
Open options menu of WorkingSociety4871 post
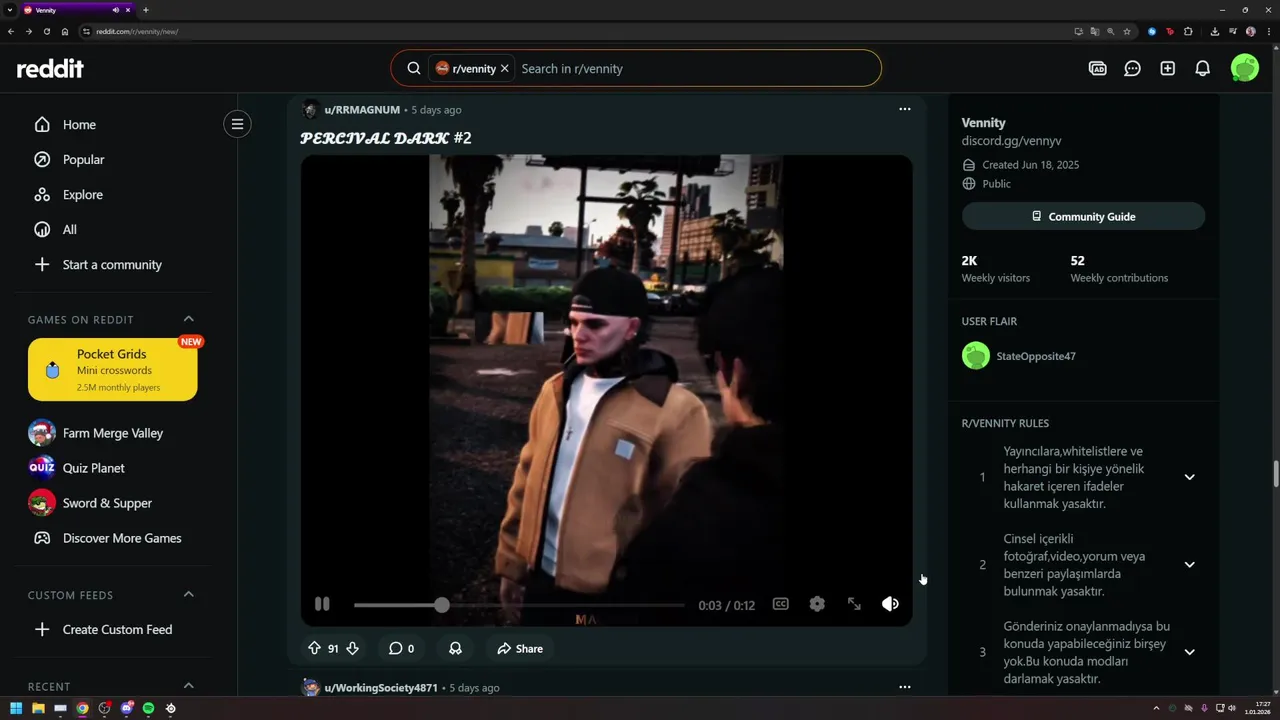coord(905,687)
